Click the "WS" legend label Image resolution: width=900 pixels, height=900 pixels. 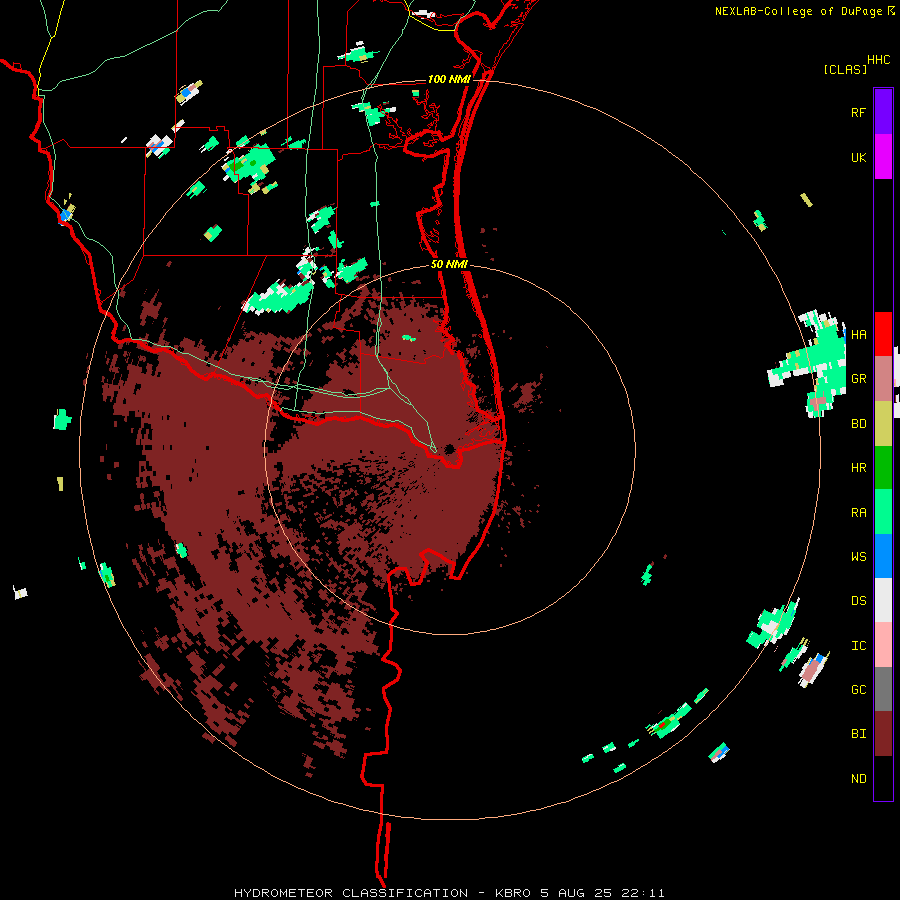[x=858, y=556]
